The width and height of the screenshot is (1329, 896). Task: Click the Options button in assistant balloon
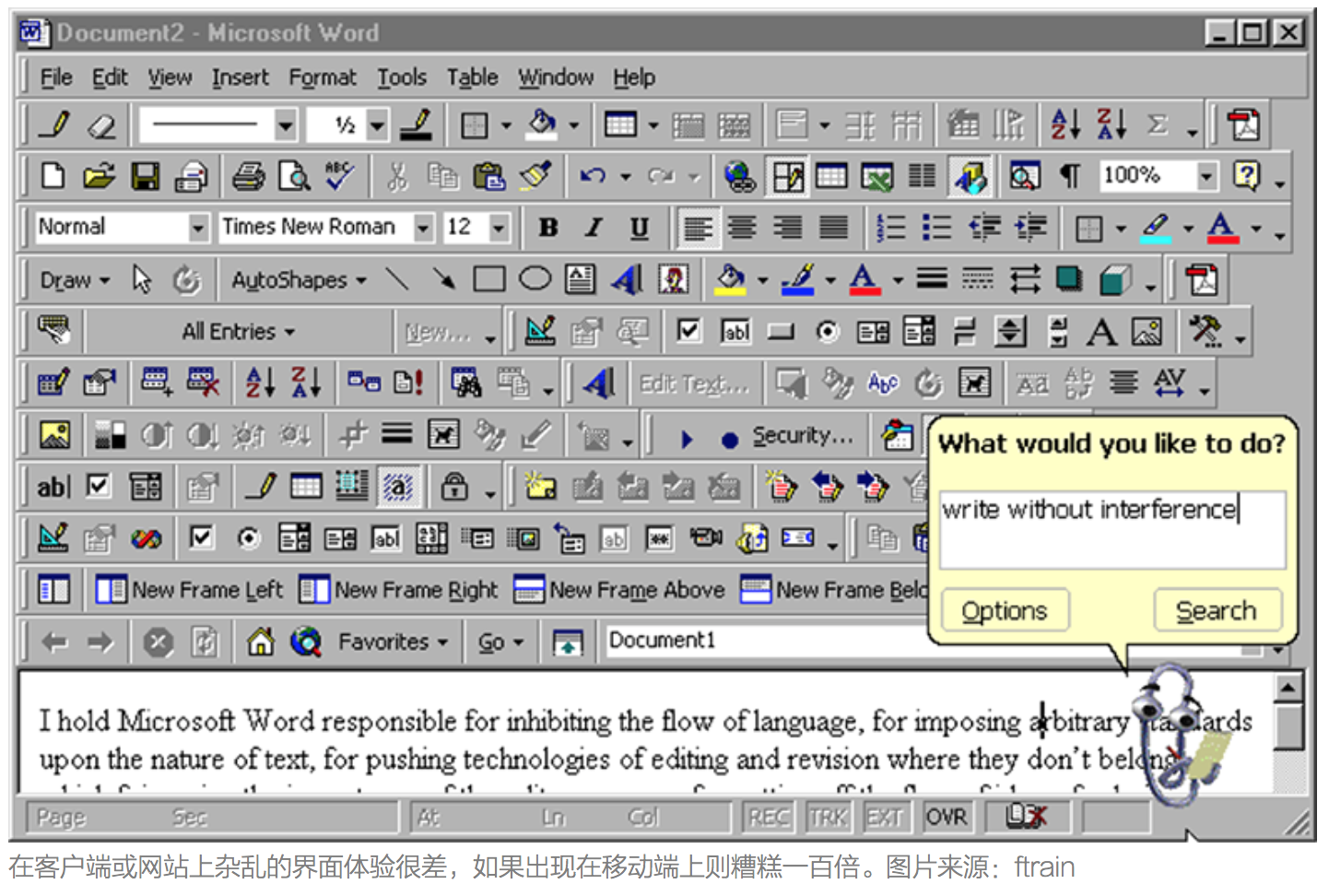click(1005, 610)
